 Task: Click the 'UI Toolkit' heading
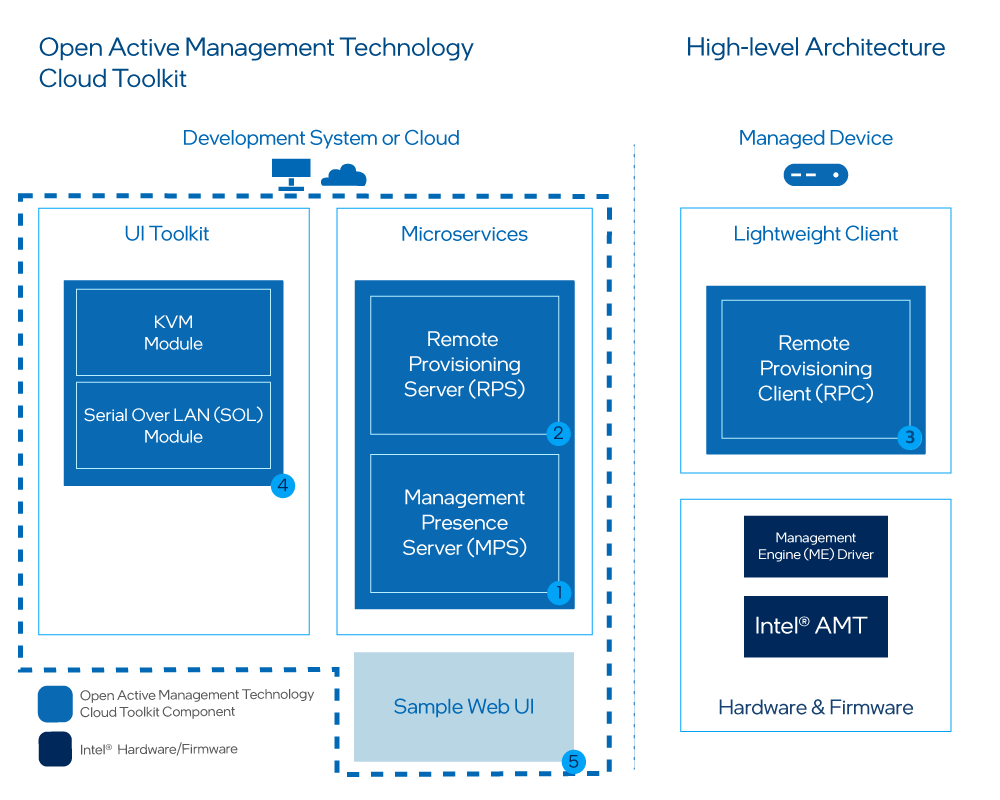(166, 233)
